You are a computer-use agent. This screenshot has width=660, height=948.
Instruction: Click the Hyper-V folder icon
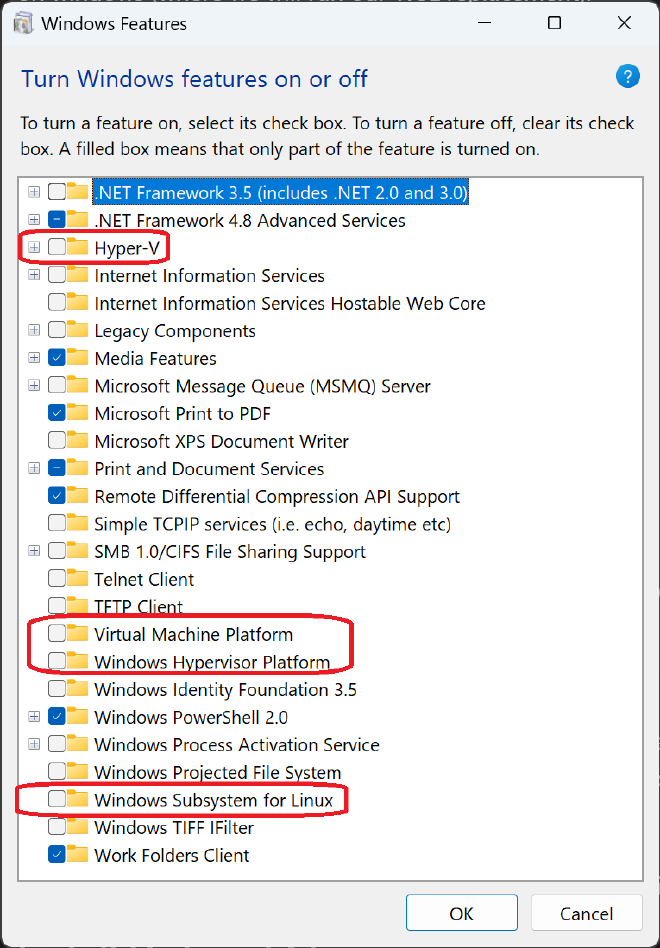78,247
